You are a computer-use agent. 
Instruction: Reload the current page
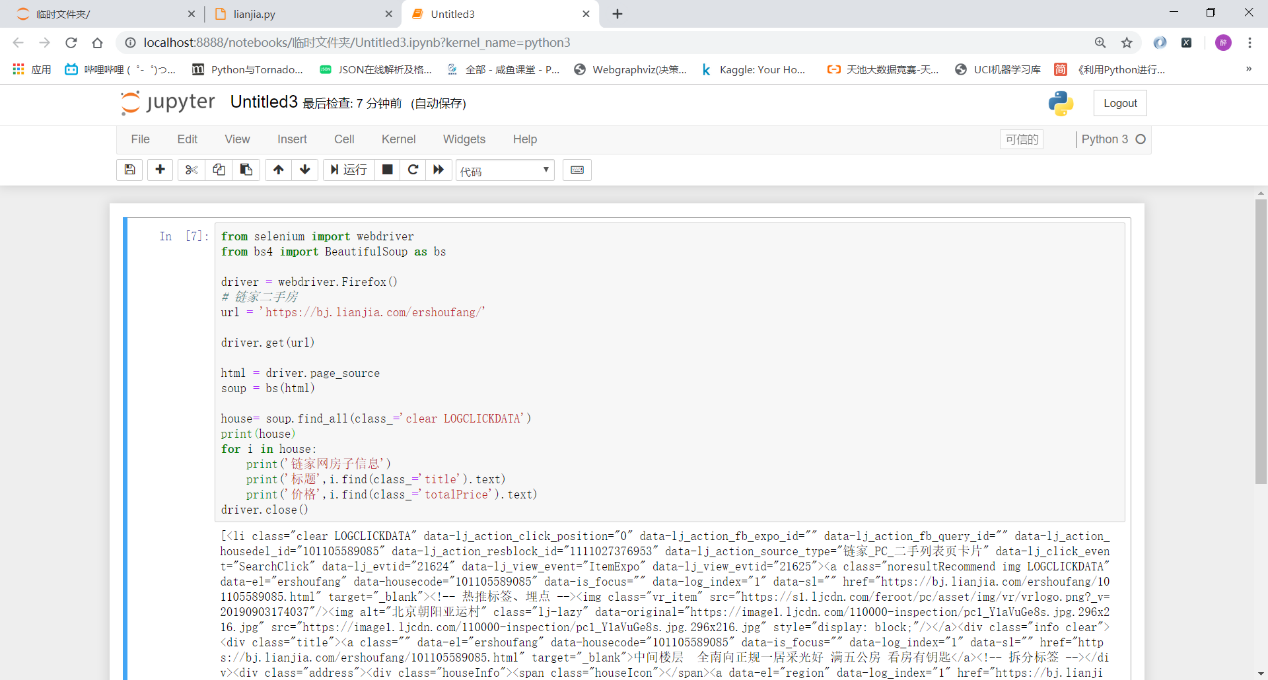tap(71, 43)
